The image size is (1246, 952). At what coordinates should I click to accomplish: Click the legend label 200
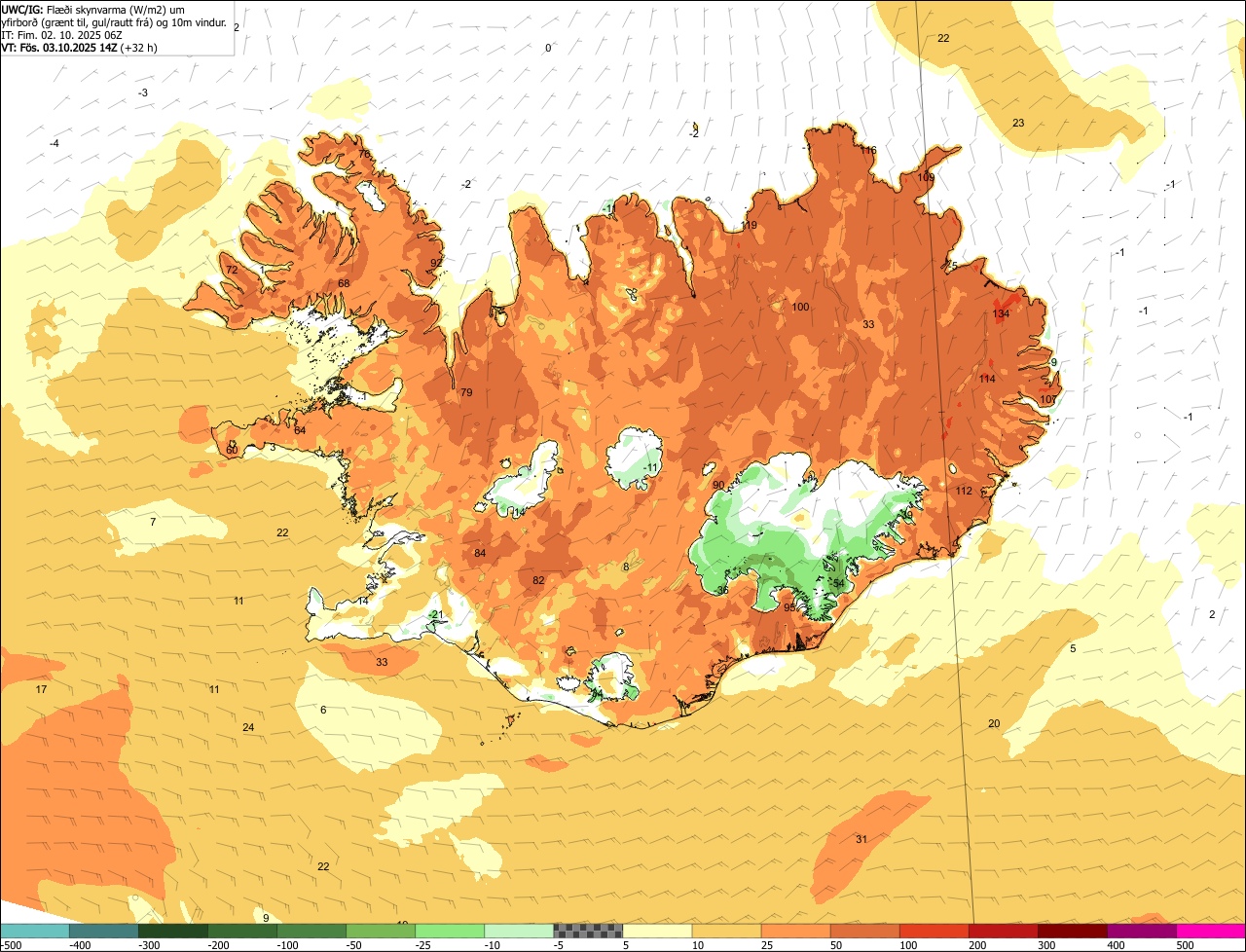pos(977,945)
